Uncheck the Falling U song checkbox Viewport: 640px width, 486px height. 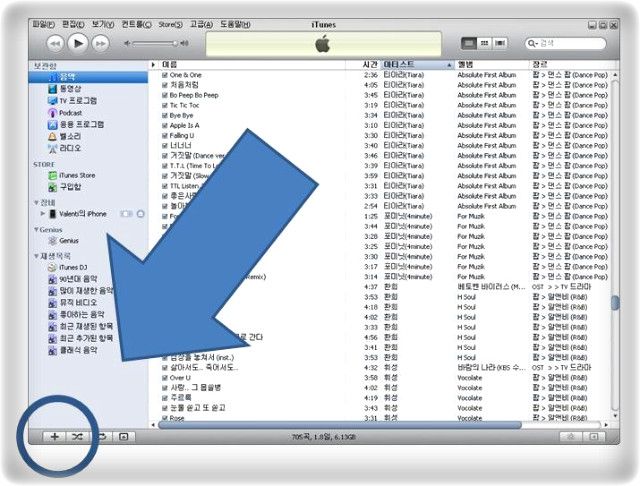point(164,135)
